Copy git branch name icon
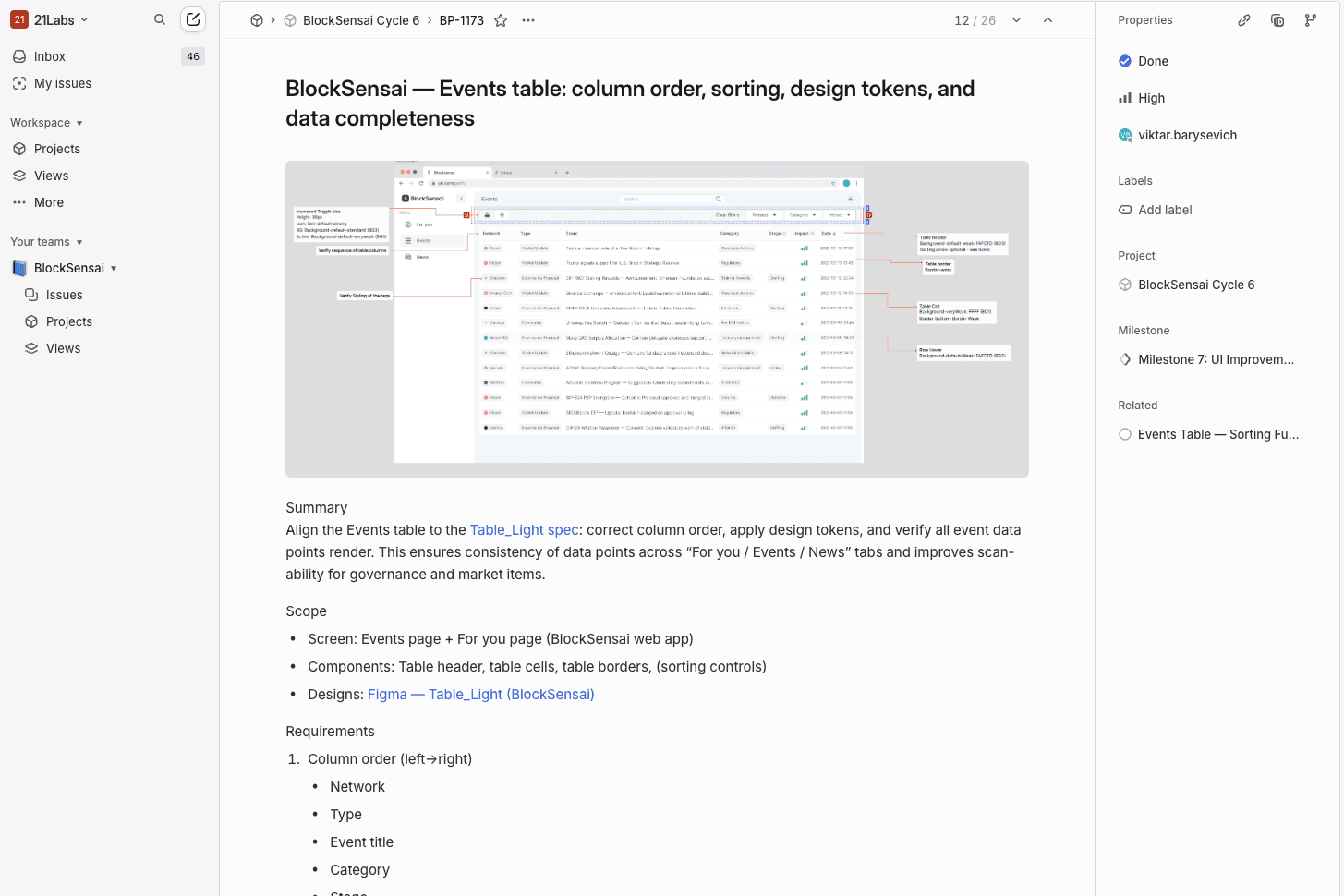 coord(1311,20)
